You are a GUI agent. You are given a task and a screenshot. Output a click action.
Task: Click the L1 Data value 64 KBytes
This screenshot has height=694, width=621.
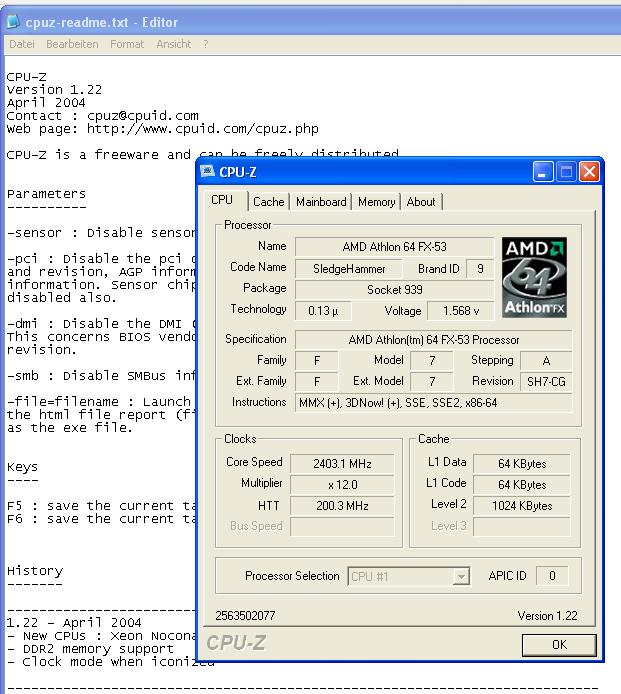coord(522,463)
